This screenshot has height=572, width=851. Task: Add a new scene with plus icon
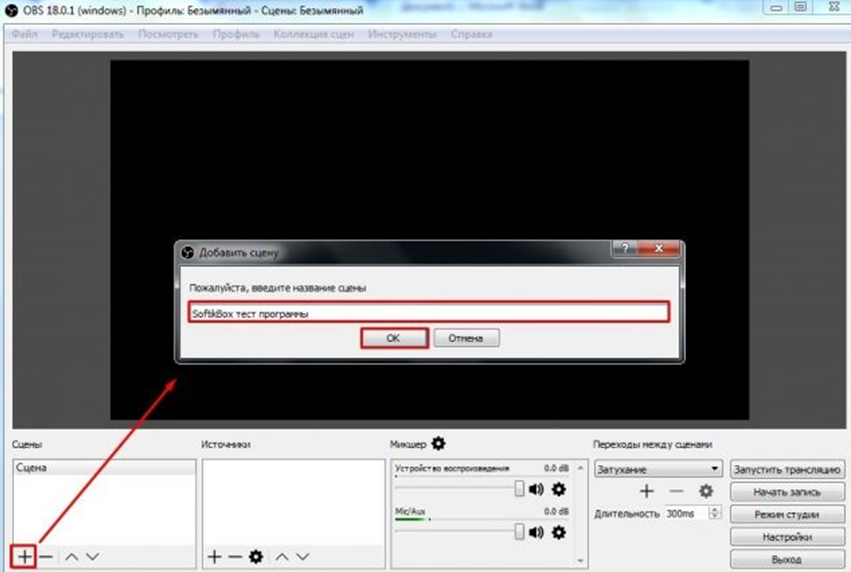pyautogui.click(x=24, y=556)
